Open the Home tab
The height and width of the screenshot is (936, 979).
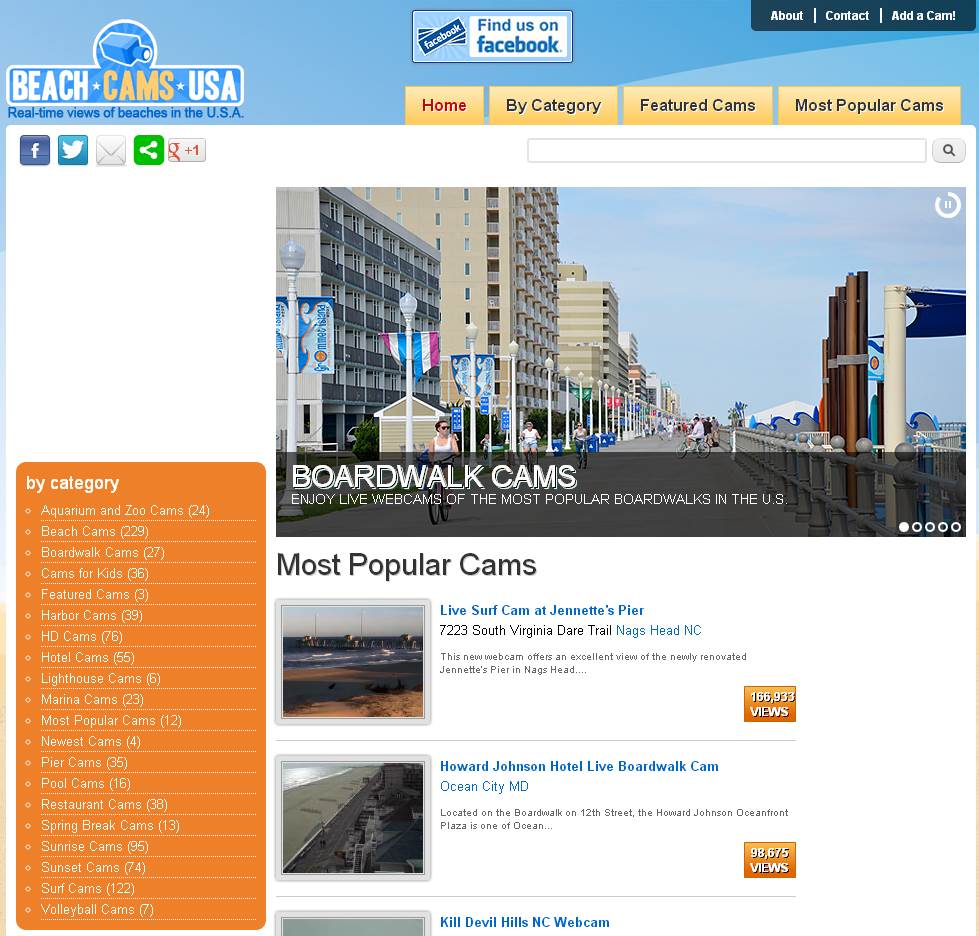coord(444,106)
